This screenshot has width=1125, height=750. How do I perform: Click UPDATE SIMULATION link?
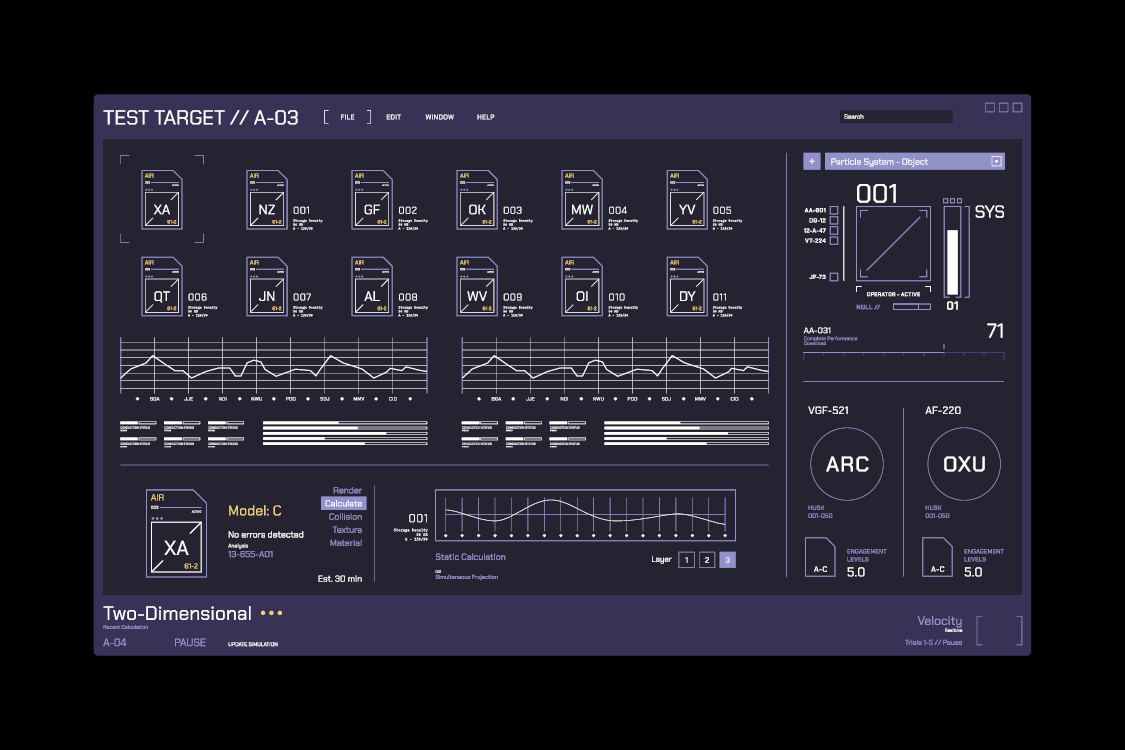(x=253, y=644)
